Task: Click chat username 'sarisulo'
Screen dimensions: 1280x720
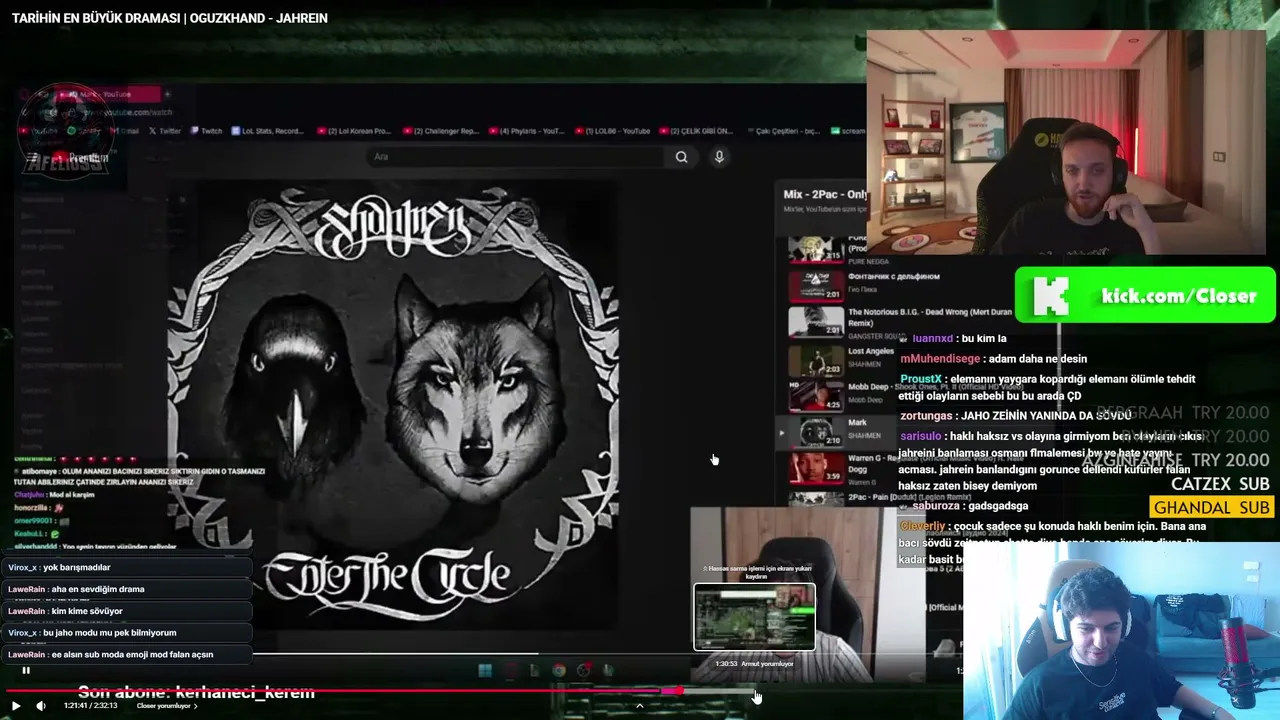Action: [x=920, y=436]
